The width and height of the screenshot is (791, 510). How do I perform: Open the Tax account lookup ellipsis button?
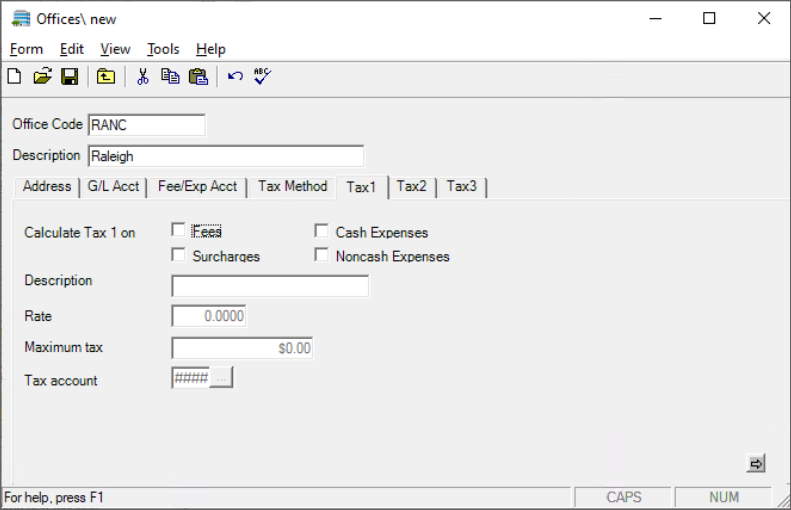221,378
